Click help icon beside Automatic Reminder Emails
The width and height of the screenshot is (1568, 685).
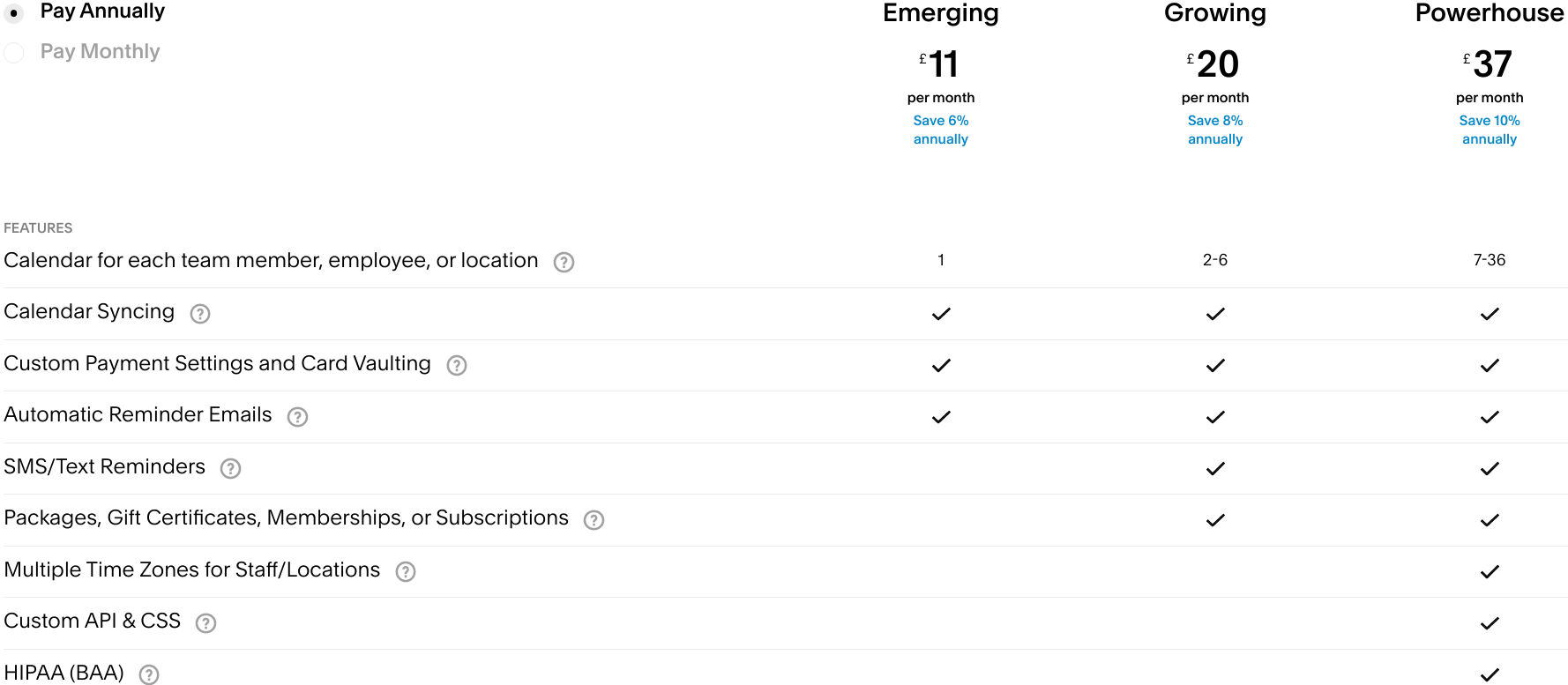(x=298, y=417)
